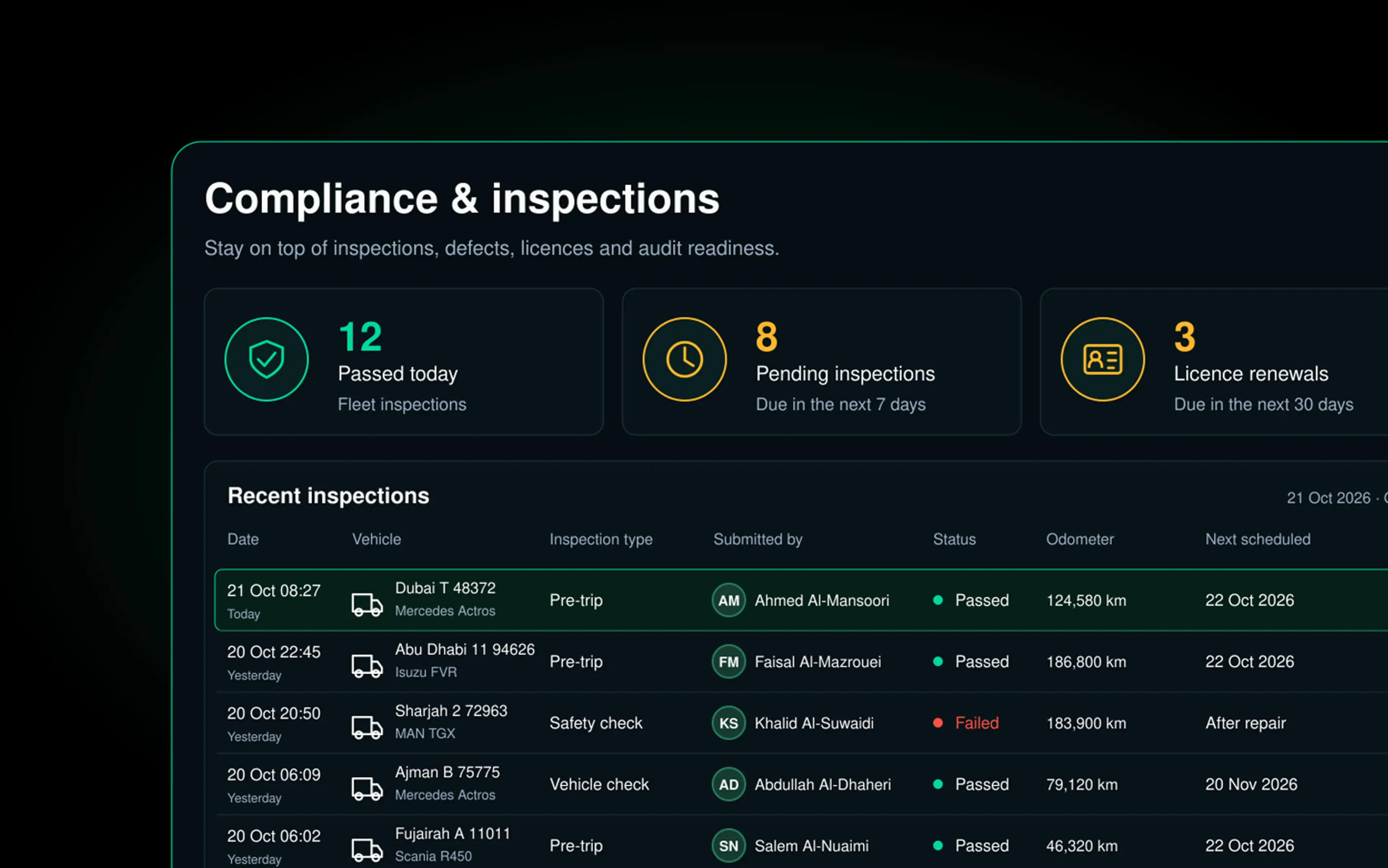Click the Isuzu FVR vehicle model
Screen dimensions: 1388x868
coord(426,672)
